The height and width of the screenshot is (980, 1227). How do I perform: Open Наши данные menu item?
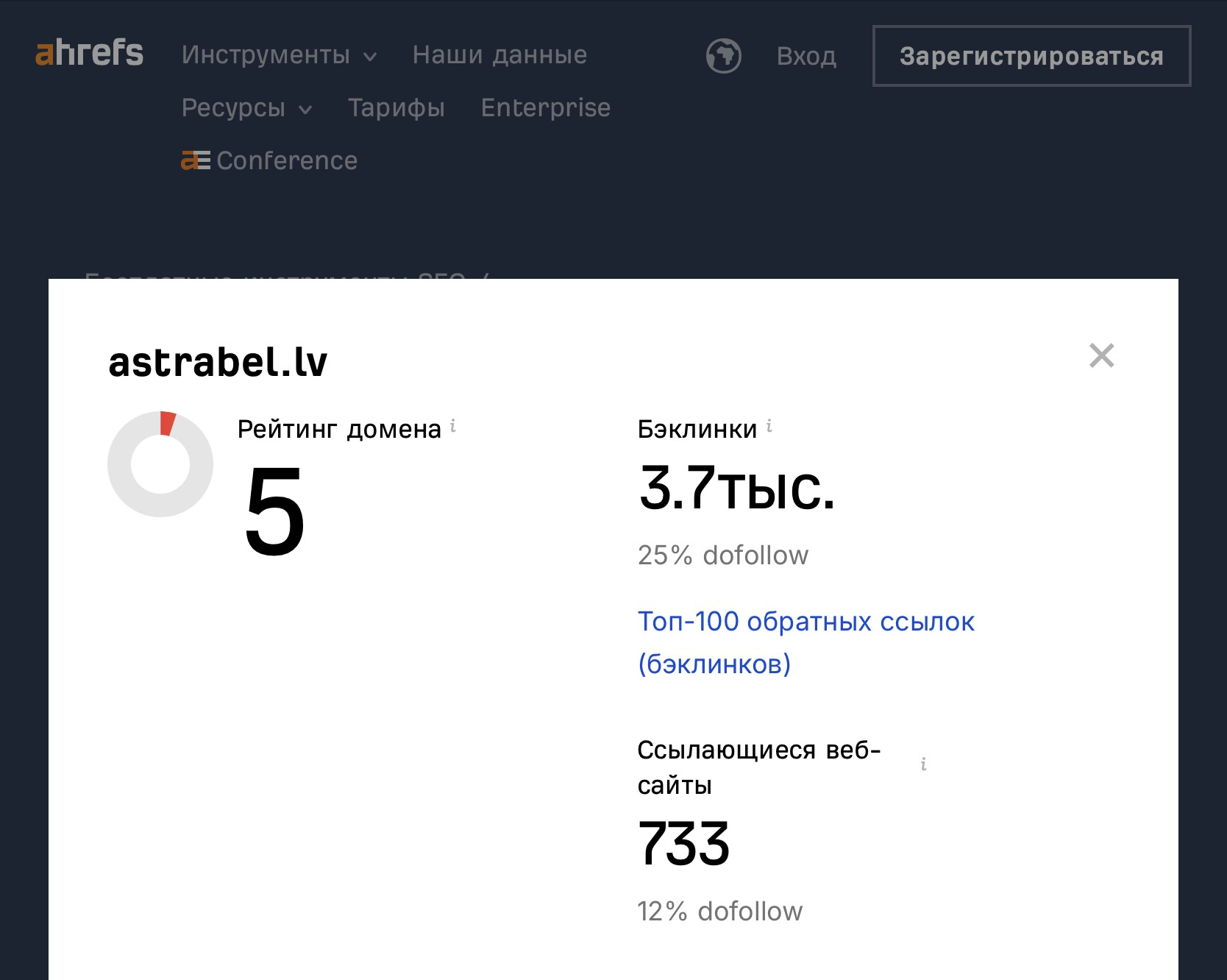tap(499, 55)
